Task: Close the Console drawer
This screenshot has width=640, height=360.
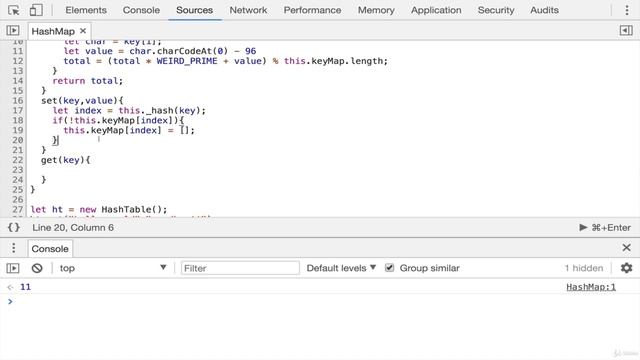Action: tap(627, 247)
